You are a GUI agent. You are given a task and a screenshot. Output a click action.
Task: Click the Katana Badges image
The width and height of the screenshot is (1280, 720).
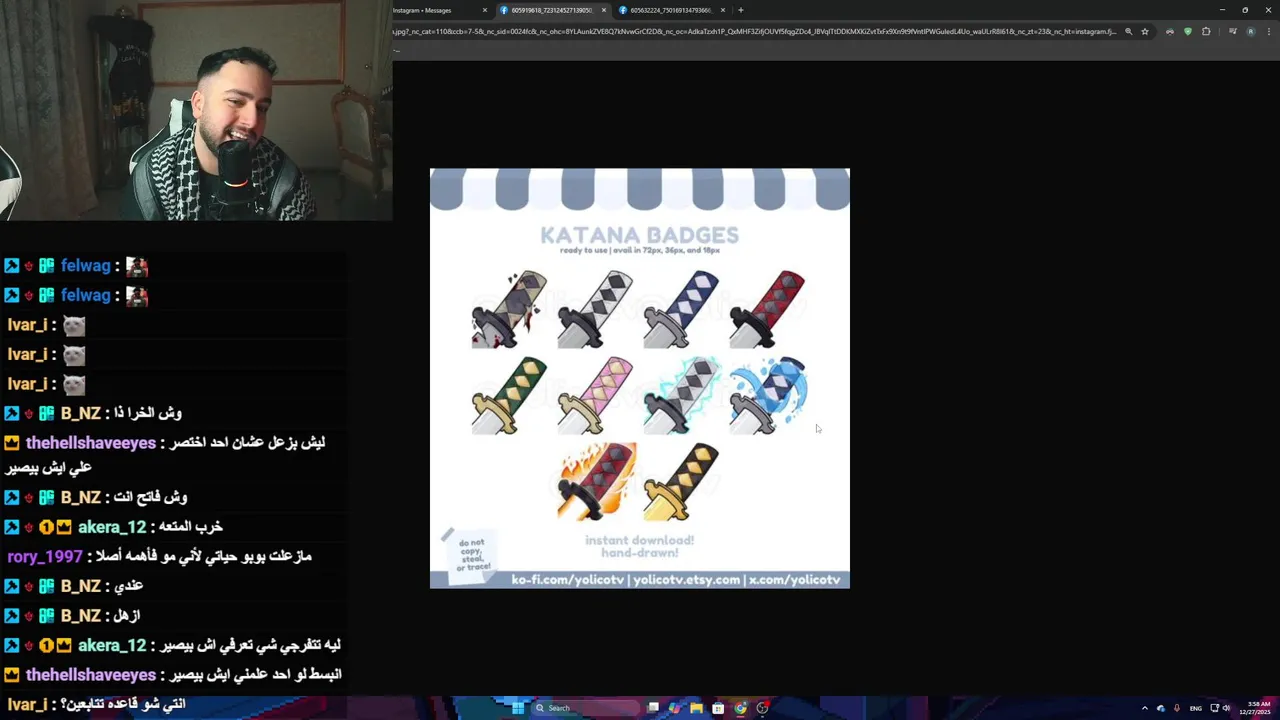[x=640, y=378]
